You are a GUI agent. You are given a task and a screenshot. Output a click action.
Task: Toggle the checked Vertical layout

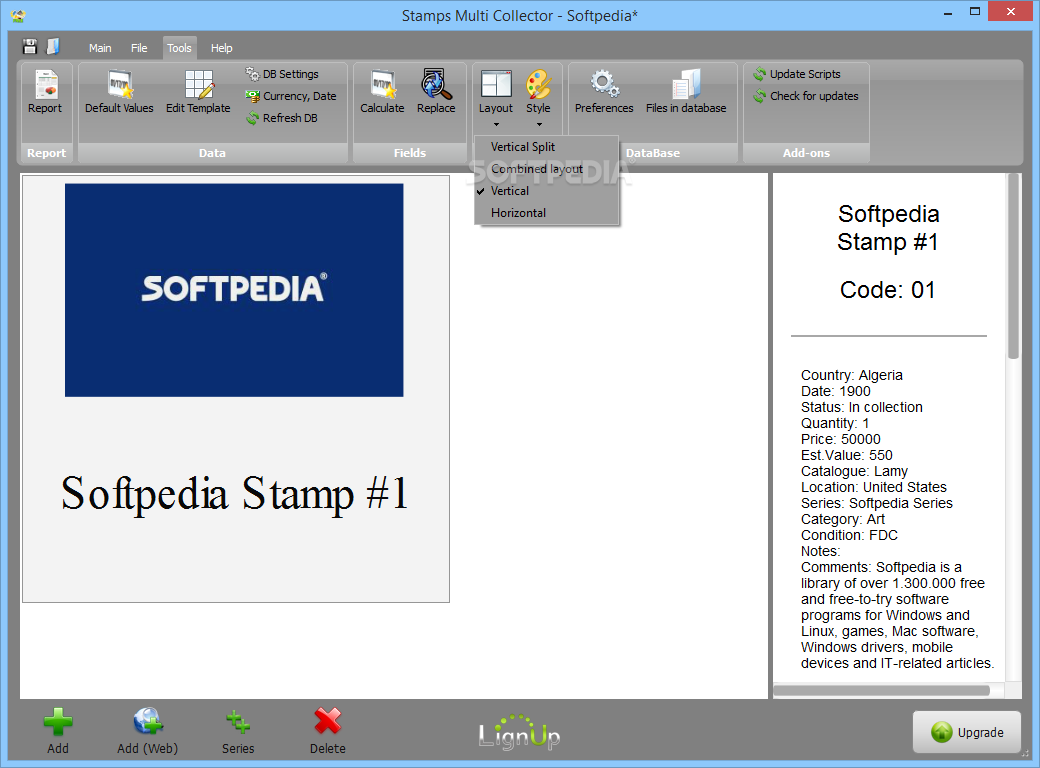pos(547,191)
